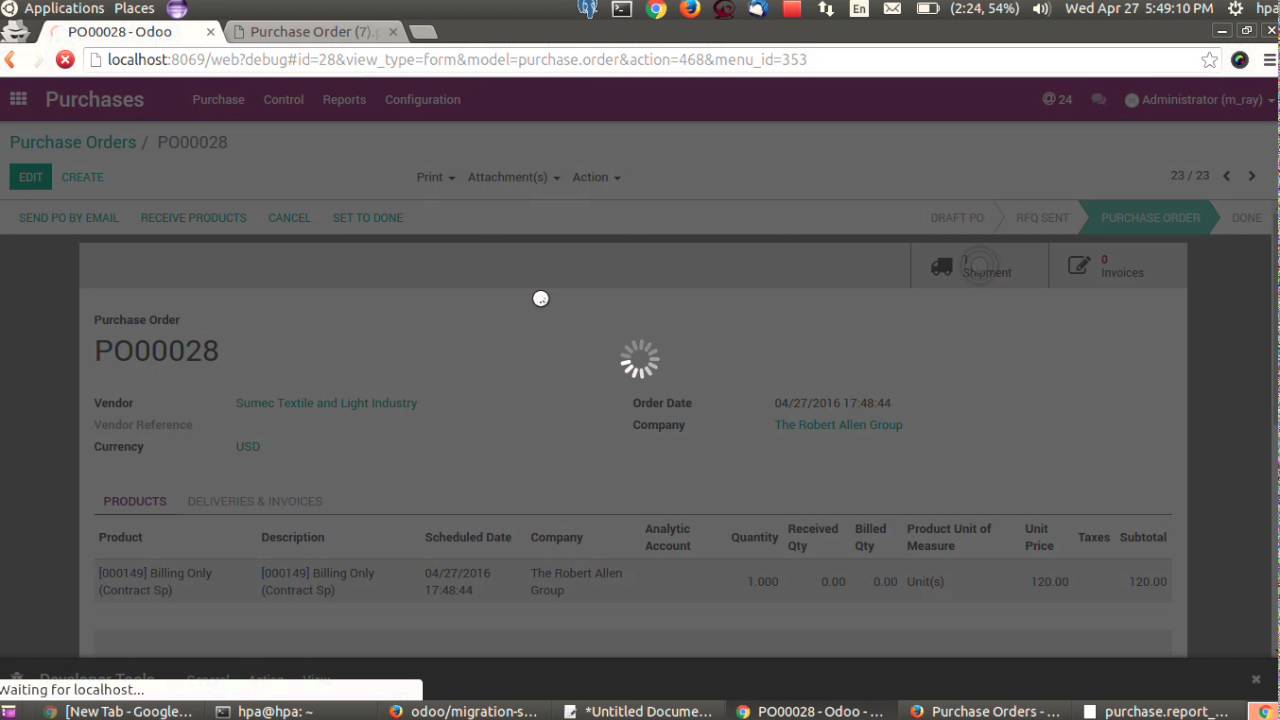Launch Chrome from the top panel
The height and width of the screenshot is (720, 1280).
[x=656, y=9]
